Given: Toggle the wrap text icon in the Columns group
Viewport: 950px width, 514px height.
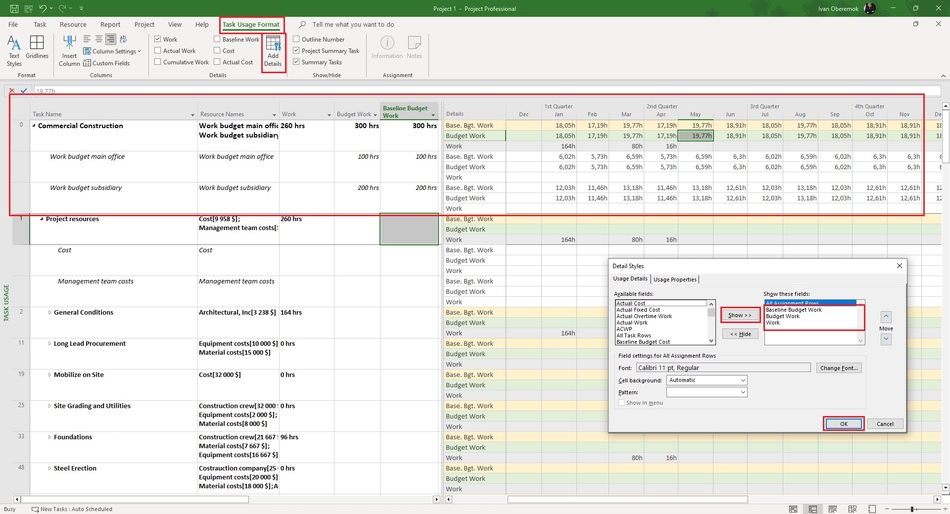Looking at the screenshot, I should tap(124, 39).
